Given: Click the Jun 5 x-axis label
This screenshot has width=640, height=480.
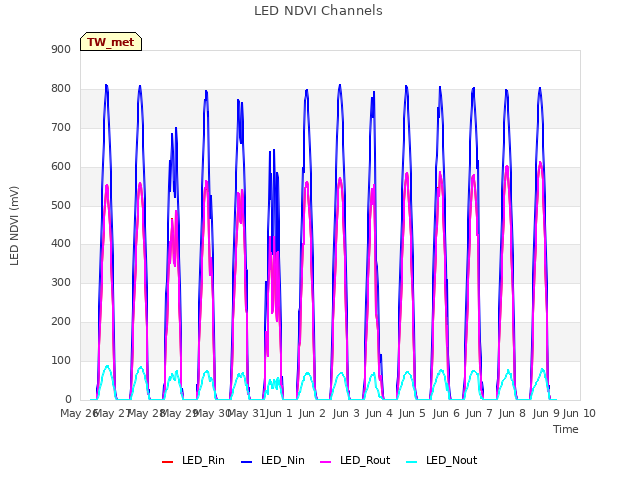Looking at the screenshot, I should pyautogui.click(x=412, y=413).
